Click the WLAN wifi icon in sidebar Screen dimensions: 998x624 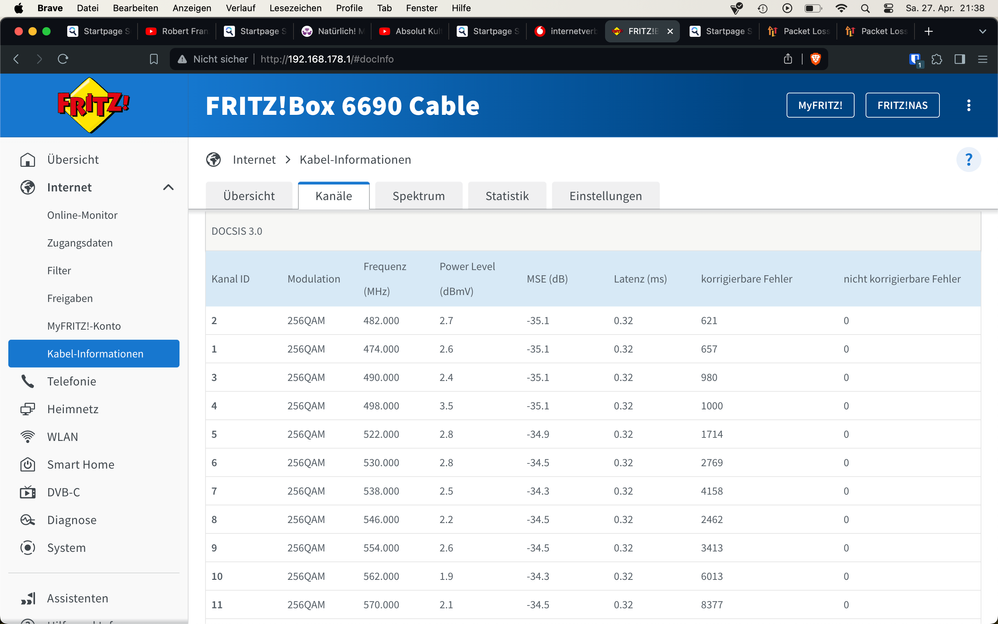click(x=27, y=437)
